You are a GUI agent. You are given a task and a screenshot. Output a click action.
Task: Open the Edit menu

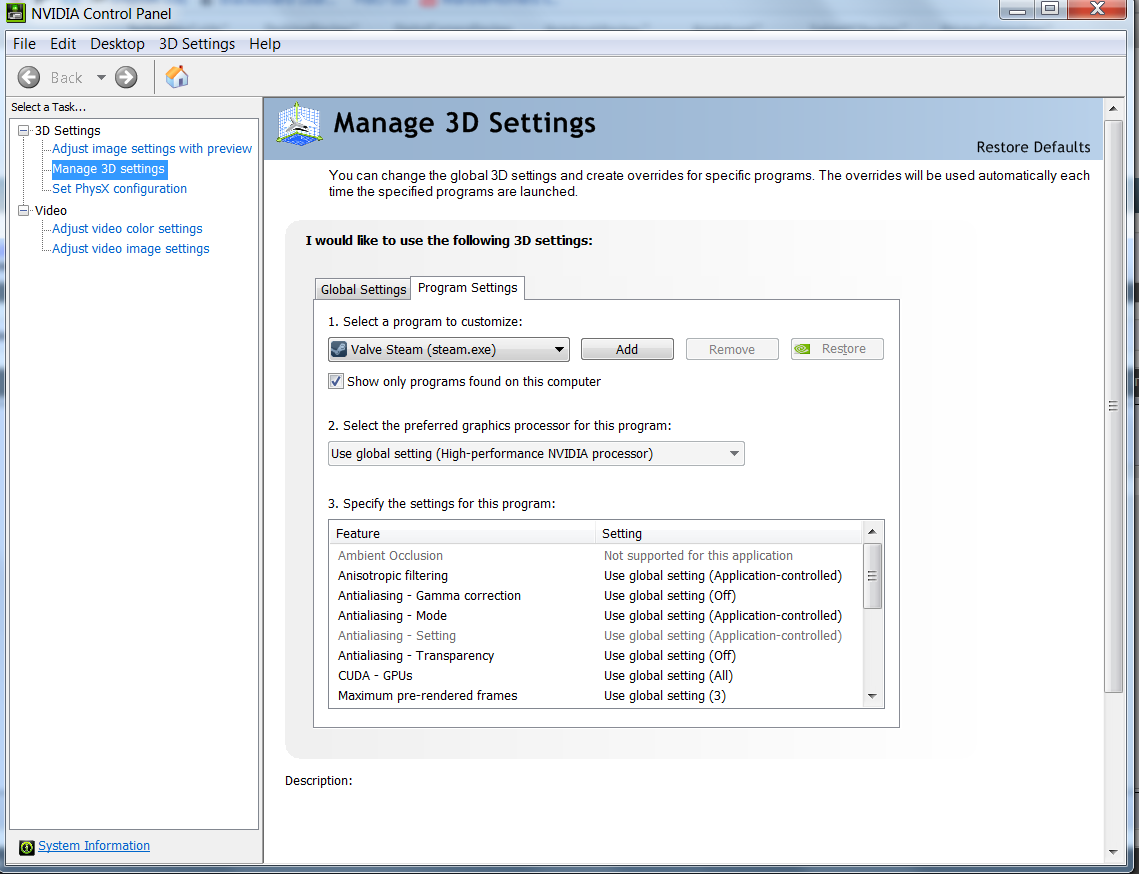(x=63, y=44)
